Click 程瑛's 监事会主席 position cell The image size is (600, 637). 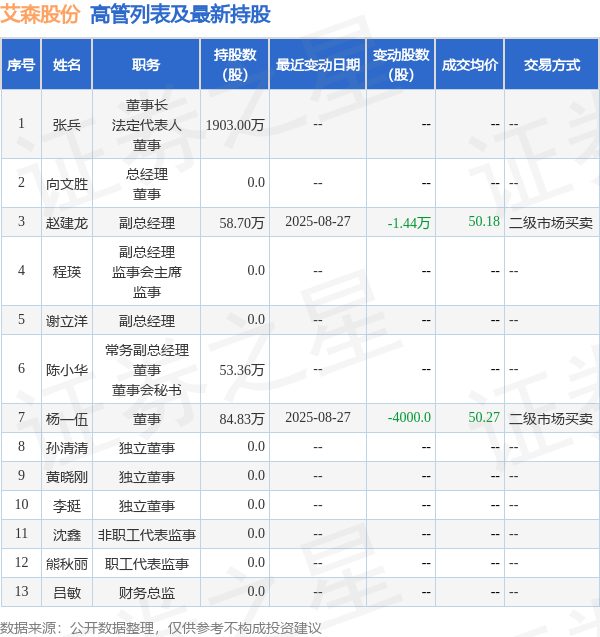click(146, 272)
